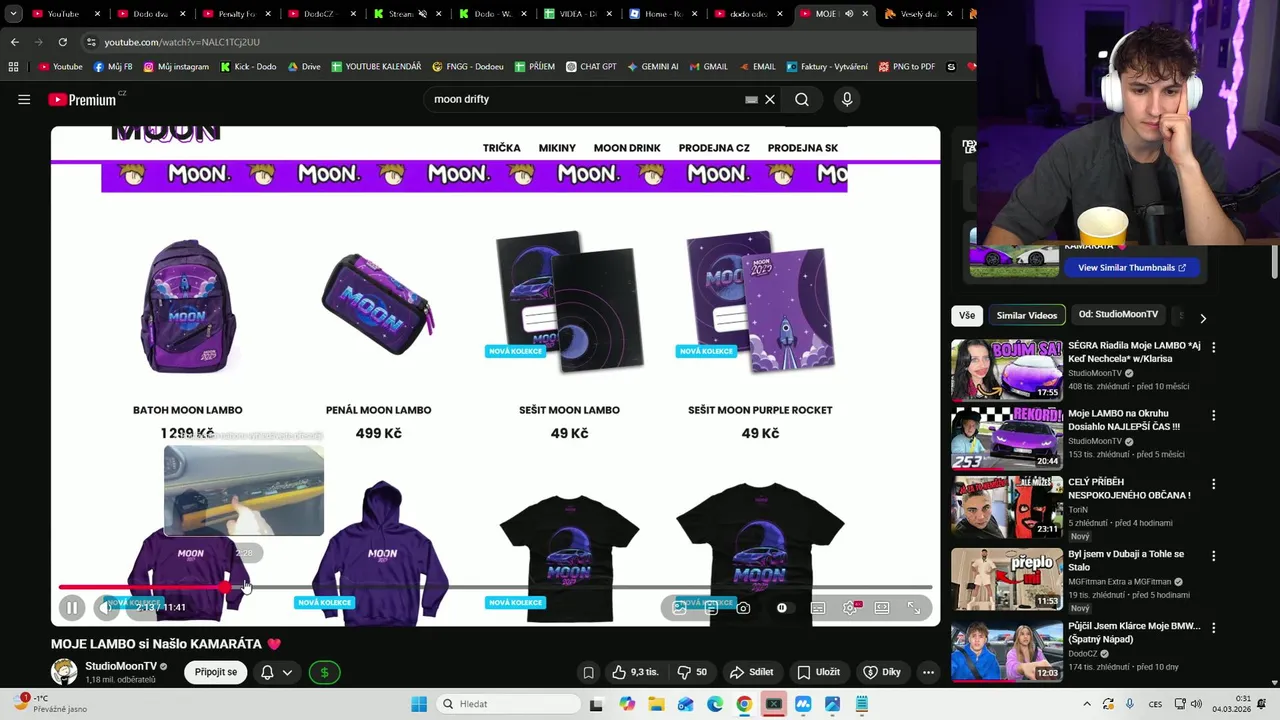The width and height of the screenshot is (1280, 720).
Task: Open File Explorer from taskbar
Action: [x=656, y=704]
